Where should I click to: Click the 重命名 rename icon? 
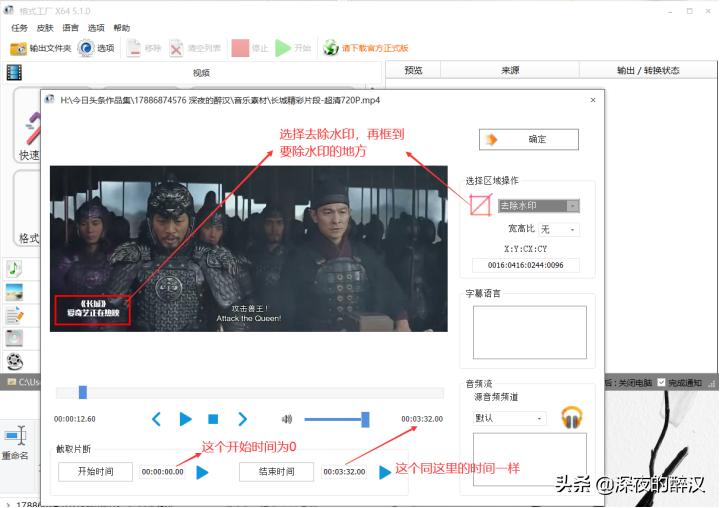pyautogui.click(x=15, y=435)
